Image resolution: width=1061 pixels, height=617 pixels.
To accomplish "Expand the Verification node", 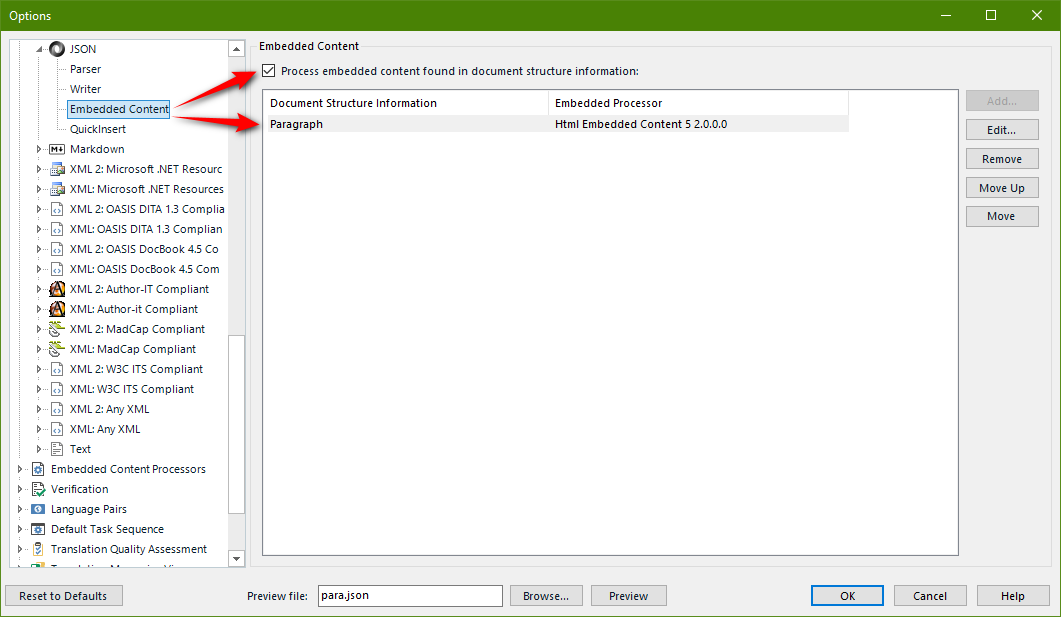I will (x=20, y=489).
